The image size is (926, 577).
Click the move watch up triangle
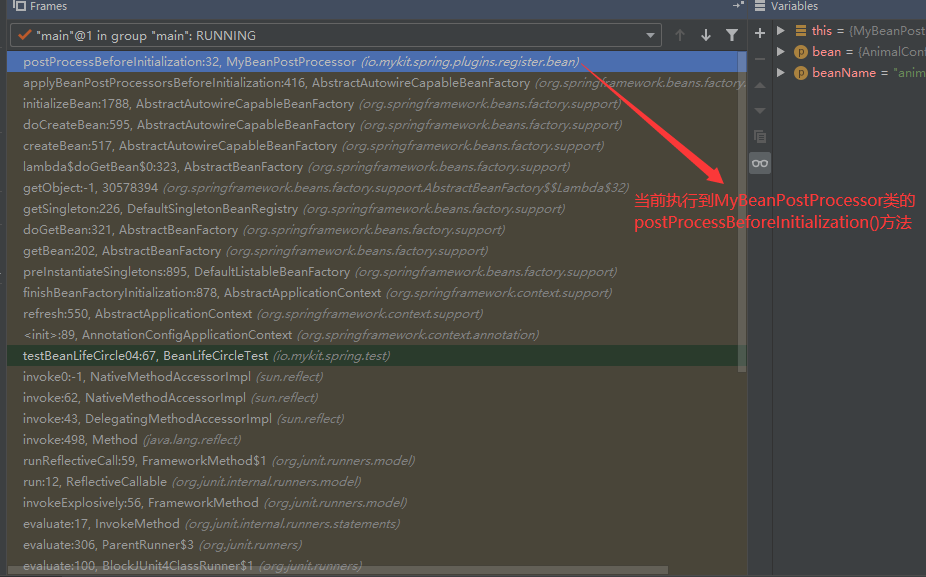760,85
